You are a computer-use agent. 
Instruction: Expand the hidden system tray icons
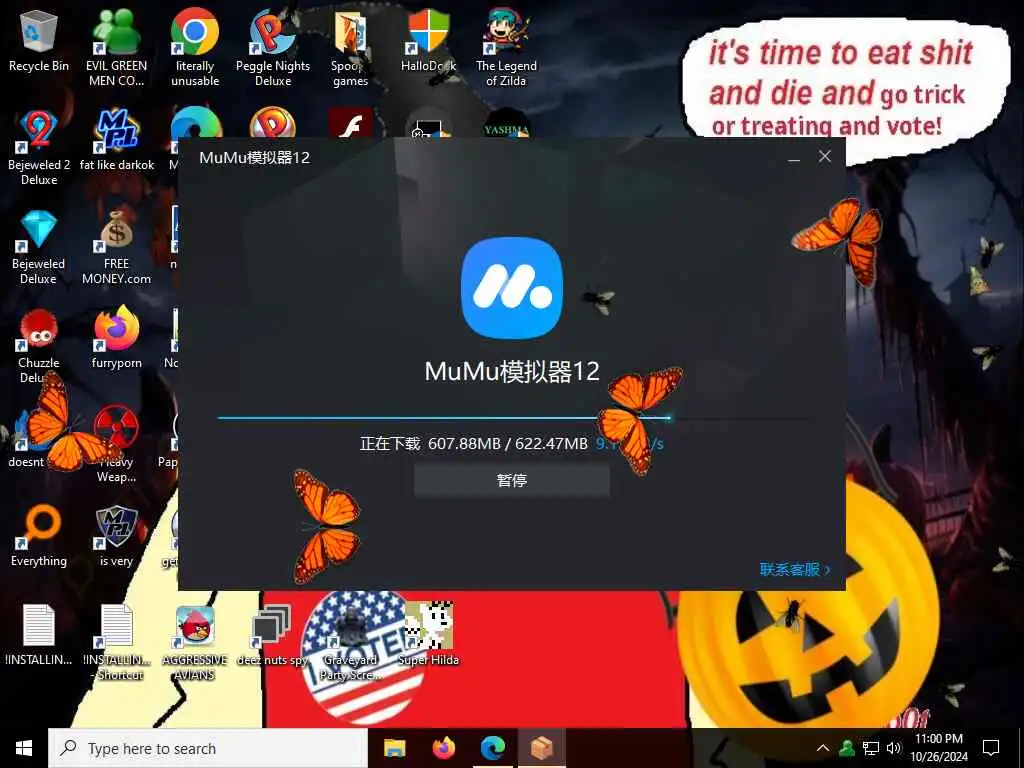click(823, 748)
